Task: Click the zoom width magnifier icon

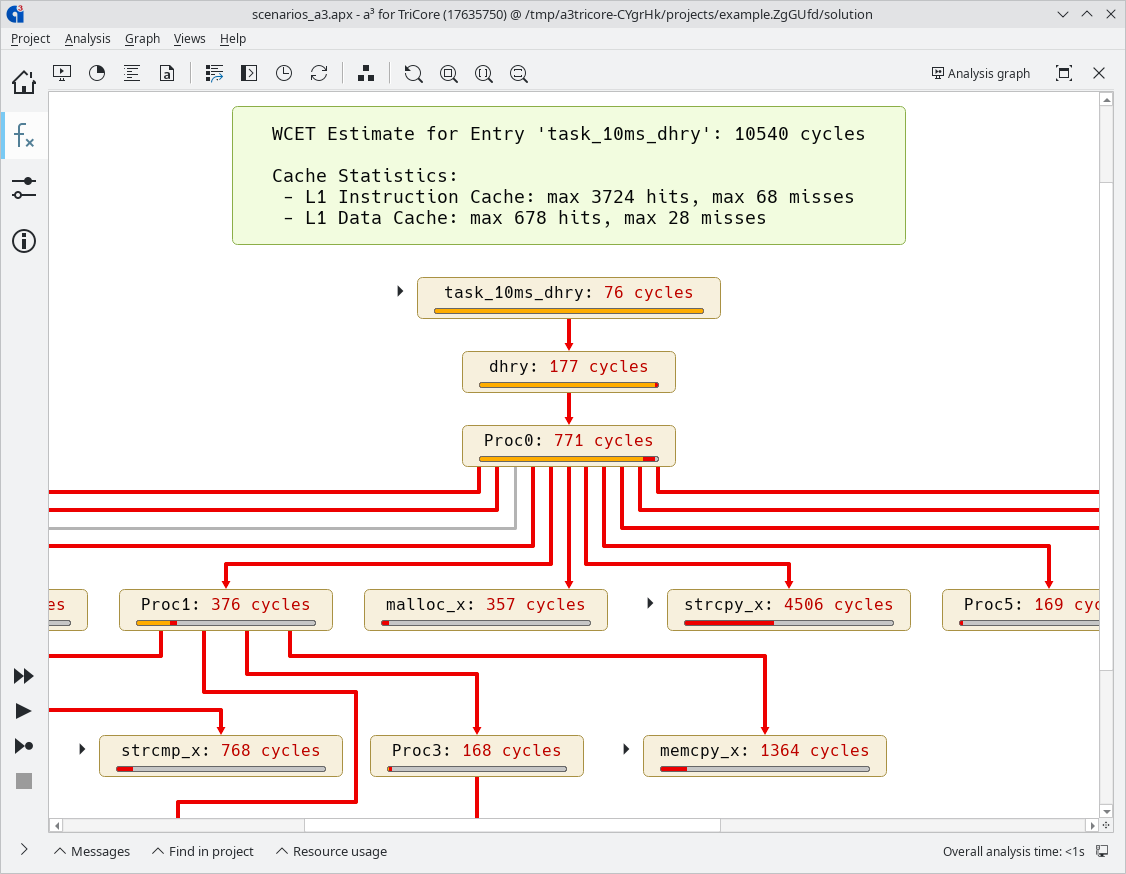Action: click(x=518, y=73)
